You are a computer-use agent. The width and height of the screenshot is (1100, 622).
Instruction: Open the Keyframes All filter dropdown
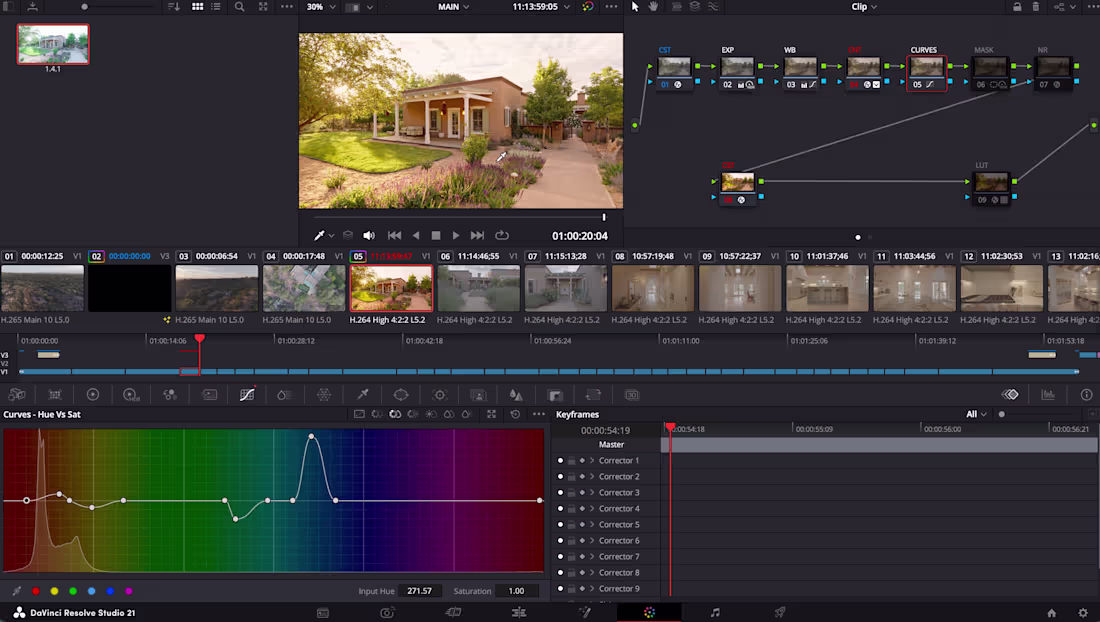976,414
